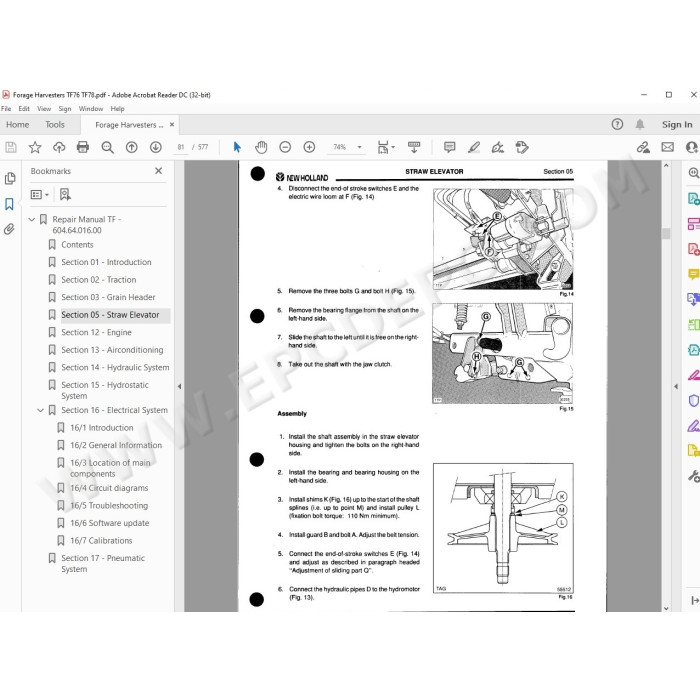The height and width of the screenshot is (700, 700).
Task: Open the Protect shield tool icon
Action: (x=693, y=400)
